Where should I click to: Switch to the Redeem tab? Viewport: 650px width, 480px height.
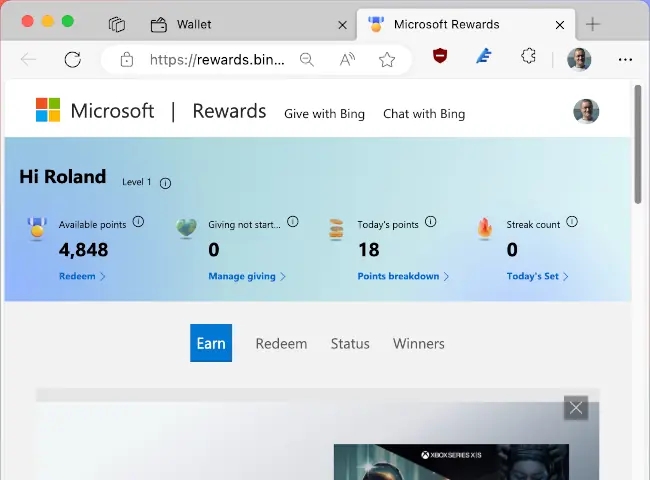(281, 344)
